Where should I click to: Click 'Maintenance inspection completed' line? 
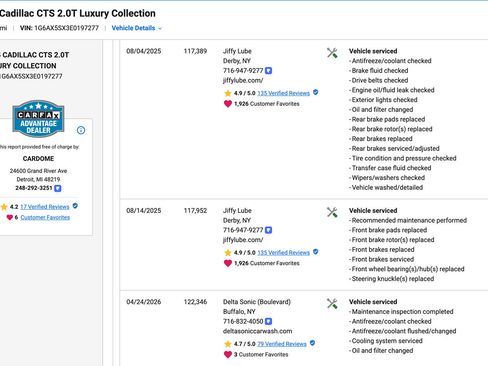pos(401,312)
